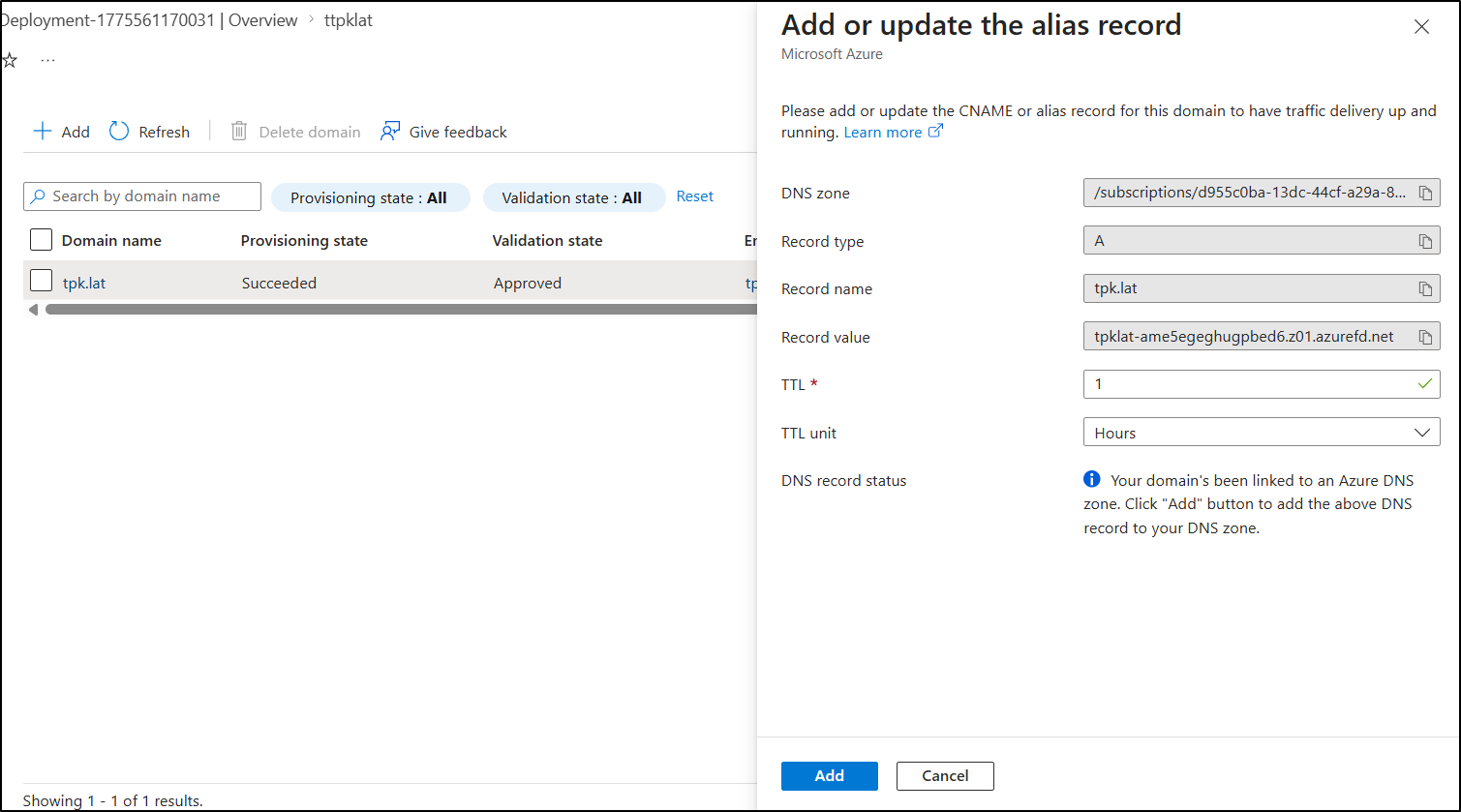Close the alias record panel
Image resolution: width=1461 pixels, height=812 pixels.
(x=1421, y=27)
